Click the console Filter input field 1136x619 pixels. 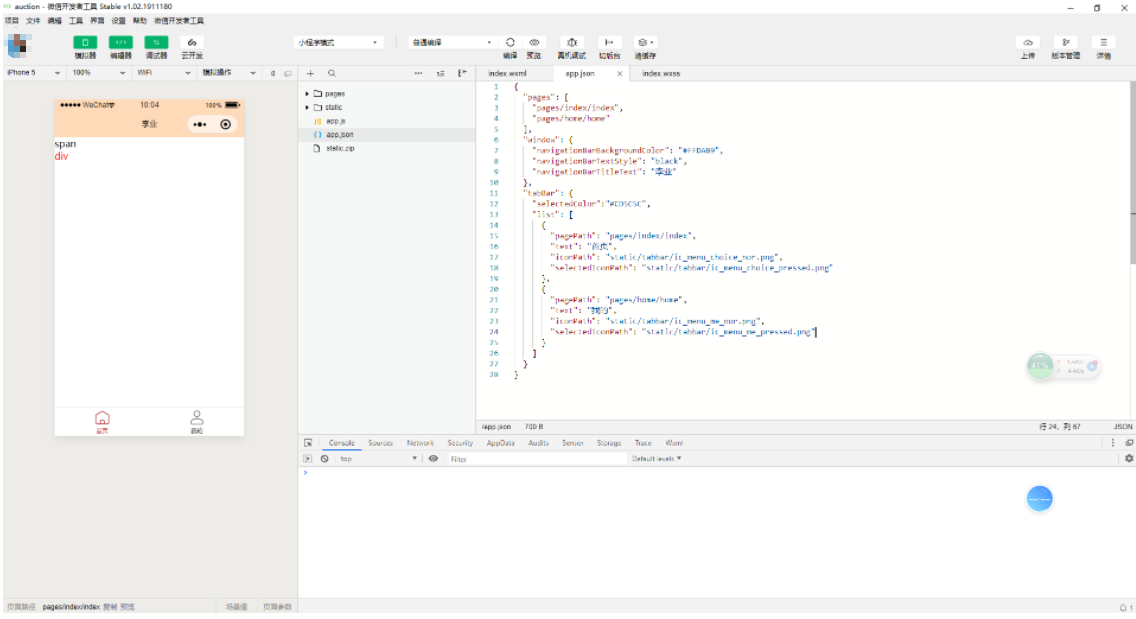(535, 459)
